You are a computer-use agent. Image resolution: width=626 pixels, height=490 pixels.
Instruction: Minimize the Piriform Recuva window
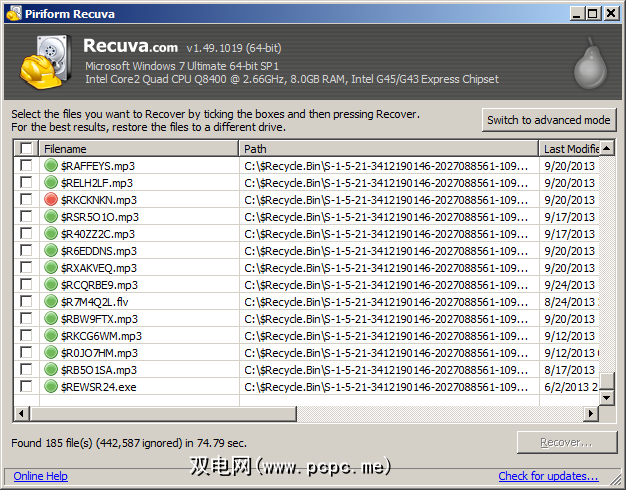(x=576, y=14)
